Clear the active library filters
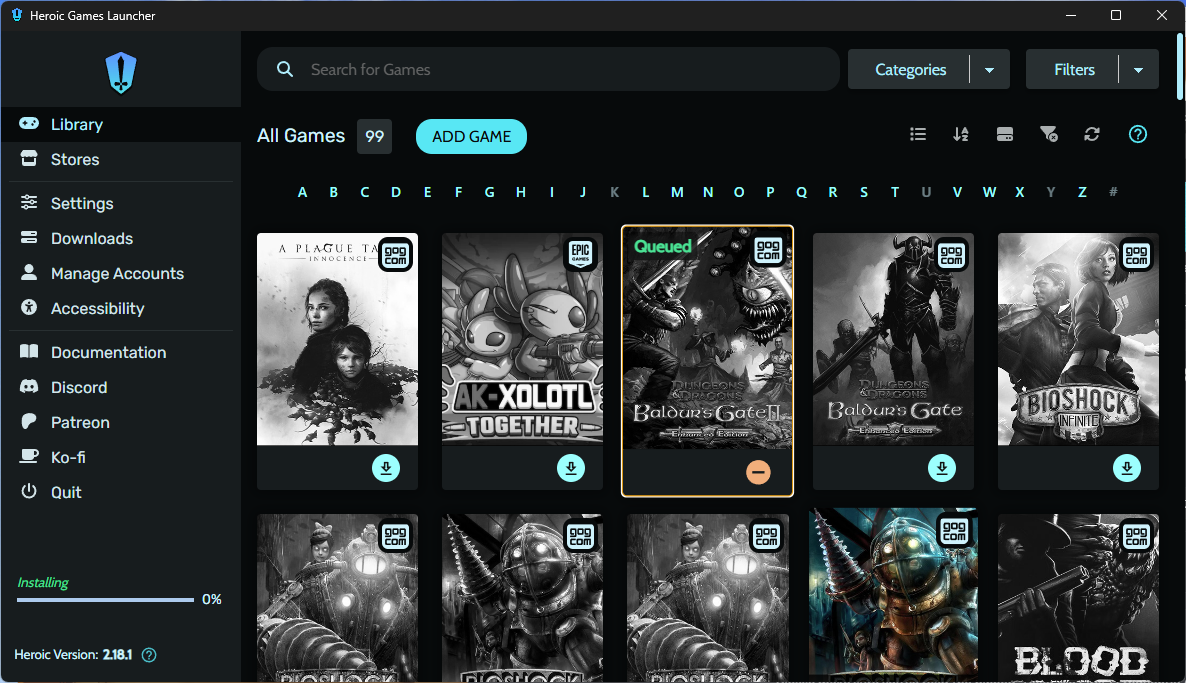The height and width of the screenshot is (683, 1186). point(1048,134)
